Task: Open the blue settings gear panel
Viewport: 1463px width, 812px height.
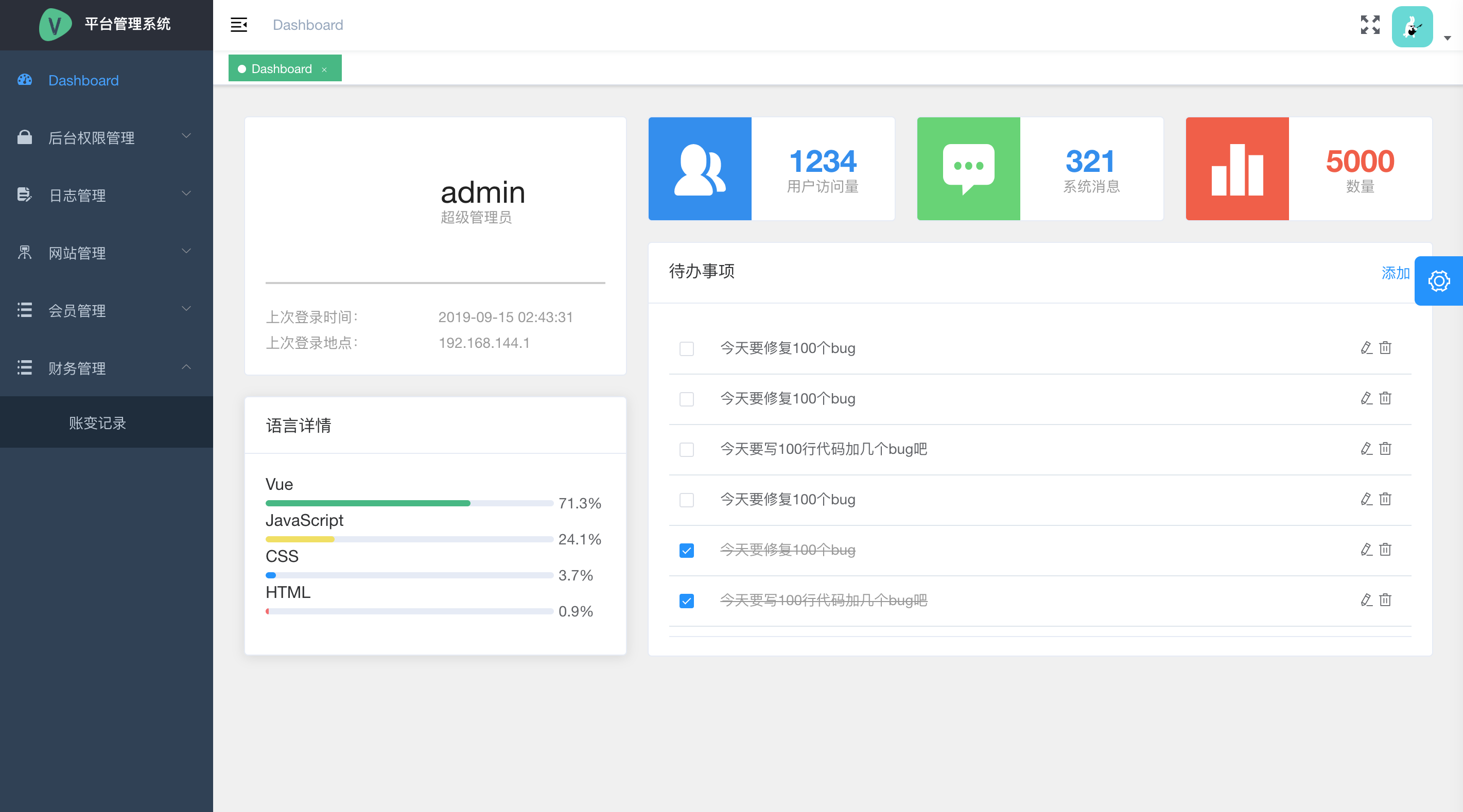Action: pos(1439,281)
